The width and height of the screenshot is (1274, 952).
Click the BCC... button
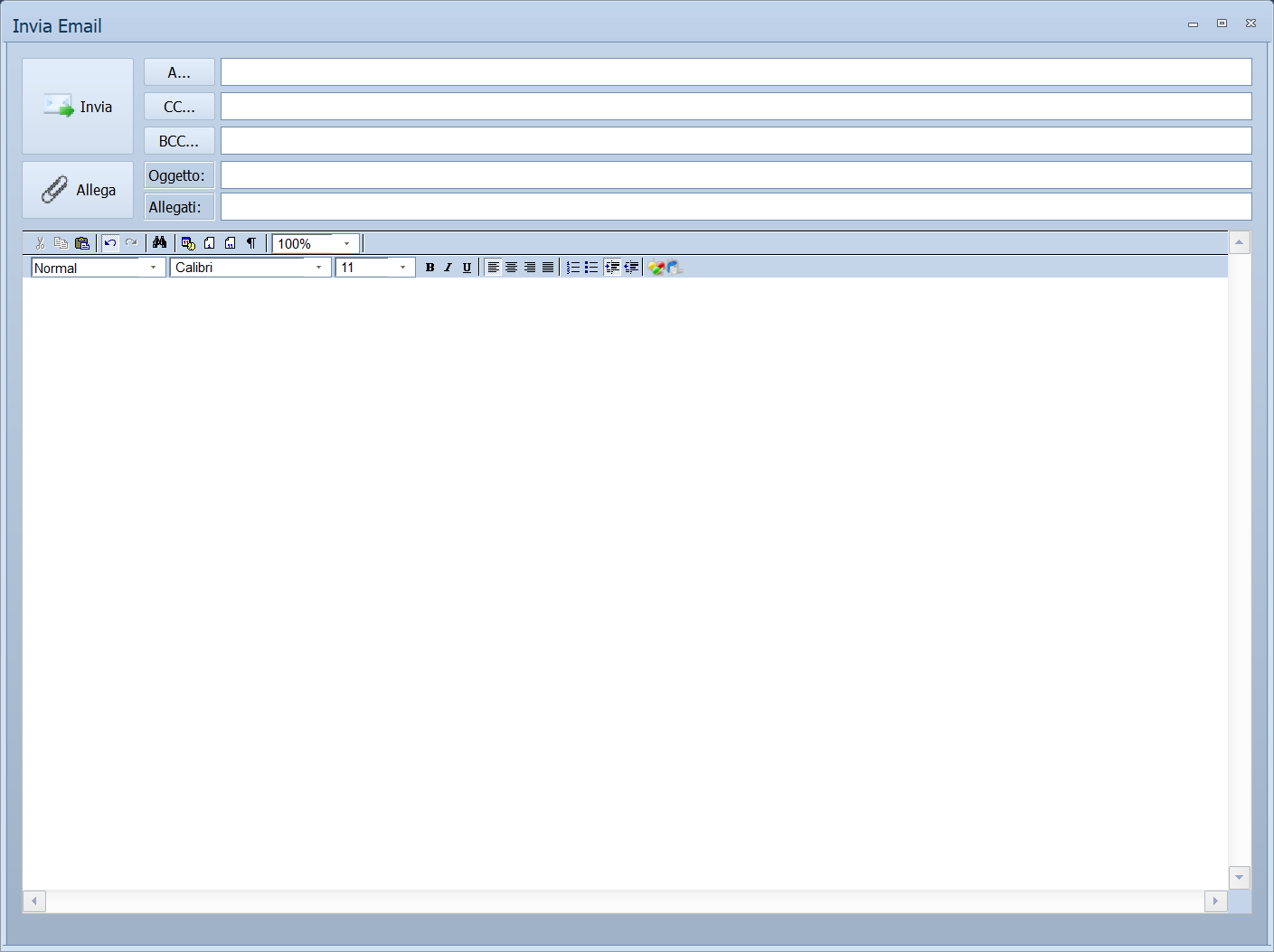(x=179, y=141)
